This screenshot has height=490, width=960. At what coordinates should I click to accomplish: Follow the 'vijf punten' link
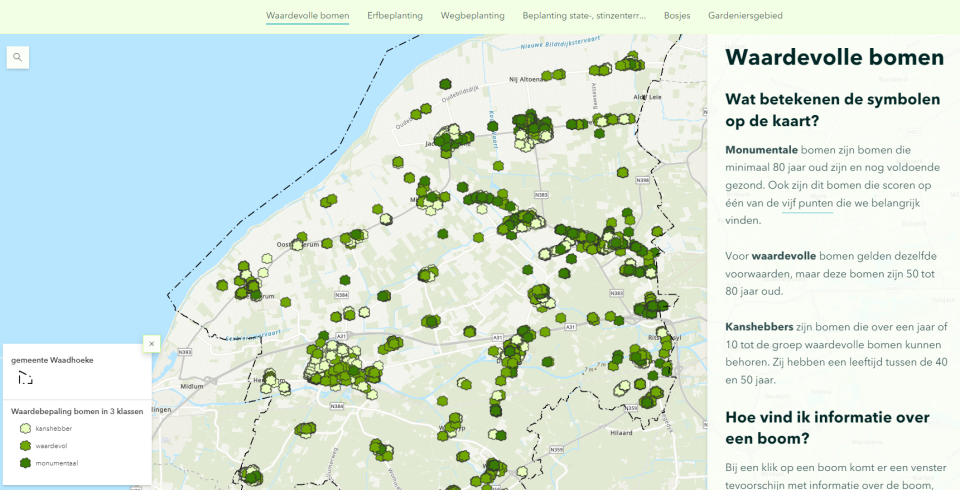pyautogui.click(x=807, y=203)
